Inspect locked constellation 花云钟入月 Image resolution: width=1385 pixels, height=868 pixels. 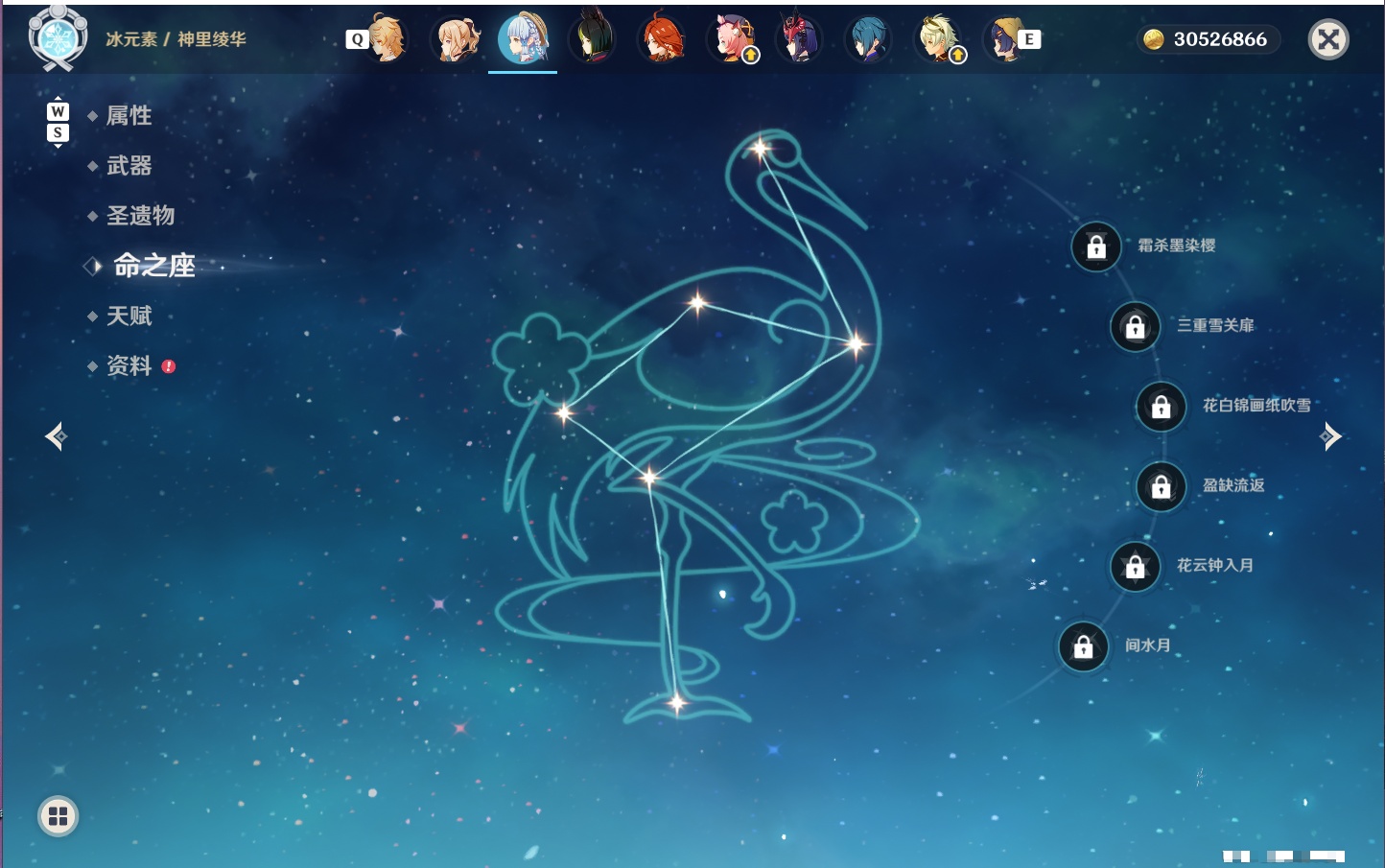click(1136, 567)
